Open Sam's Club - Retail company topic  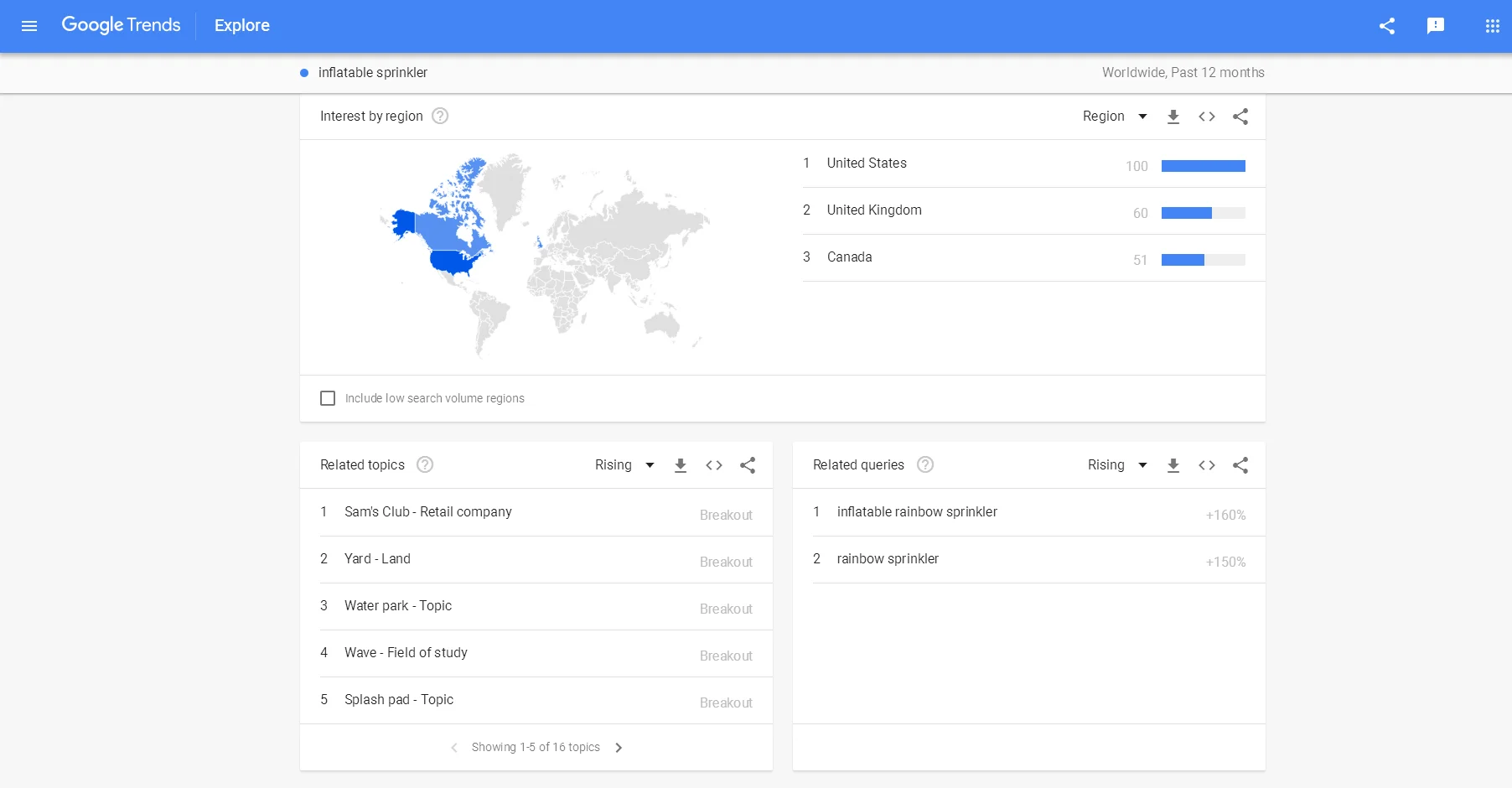tap(427, 512)
